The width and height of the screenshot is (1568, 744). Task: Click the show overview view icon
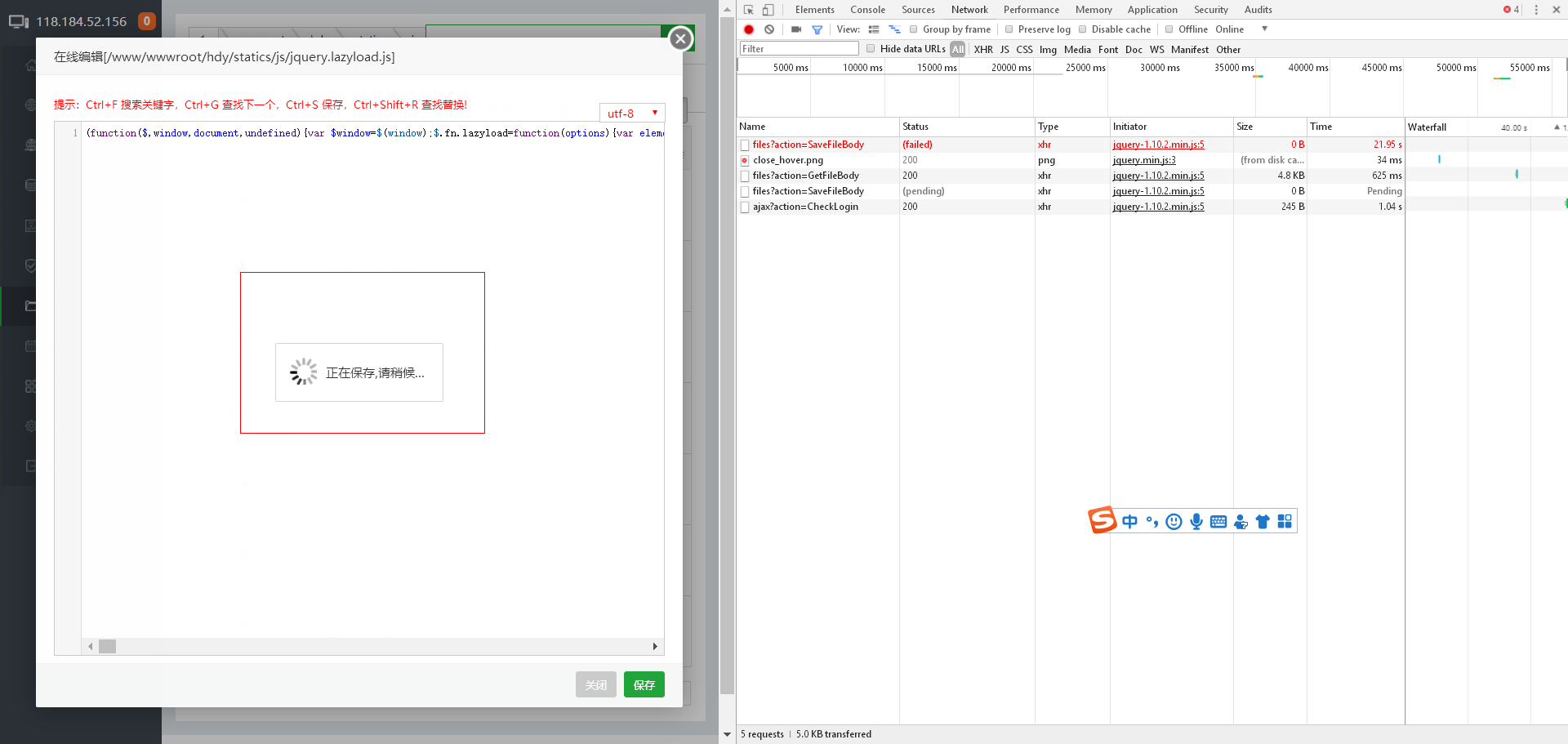pos(894,29)
